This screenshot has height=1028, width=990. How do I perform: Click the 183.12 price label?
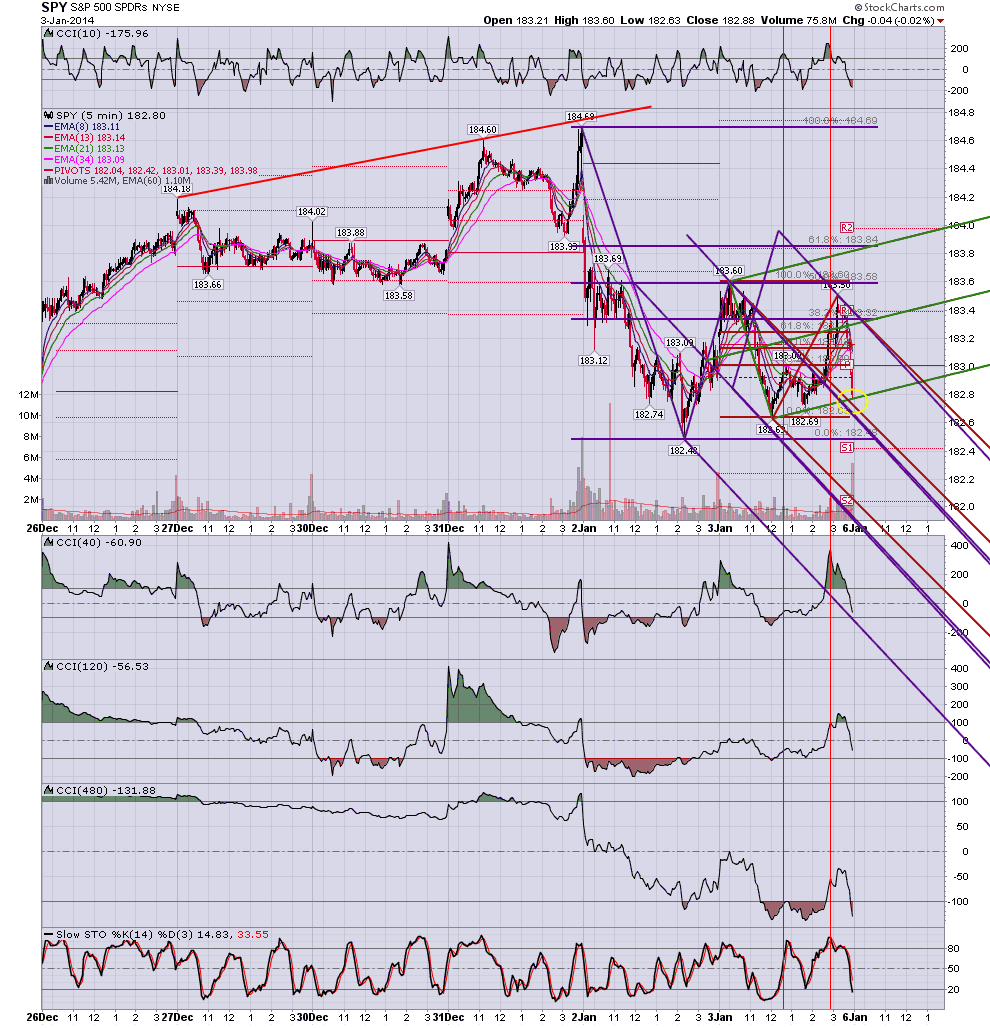click(593, 361)
